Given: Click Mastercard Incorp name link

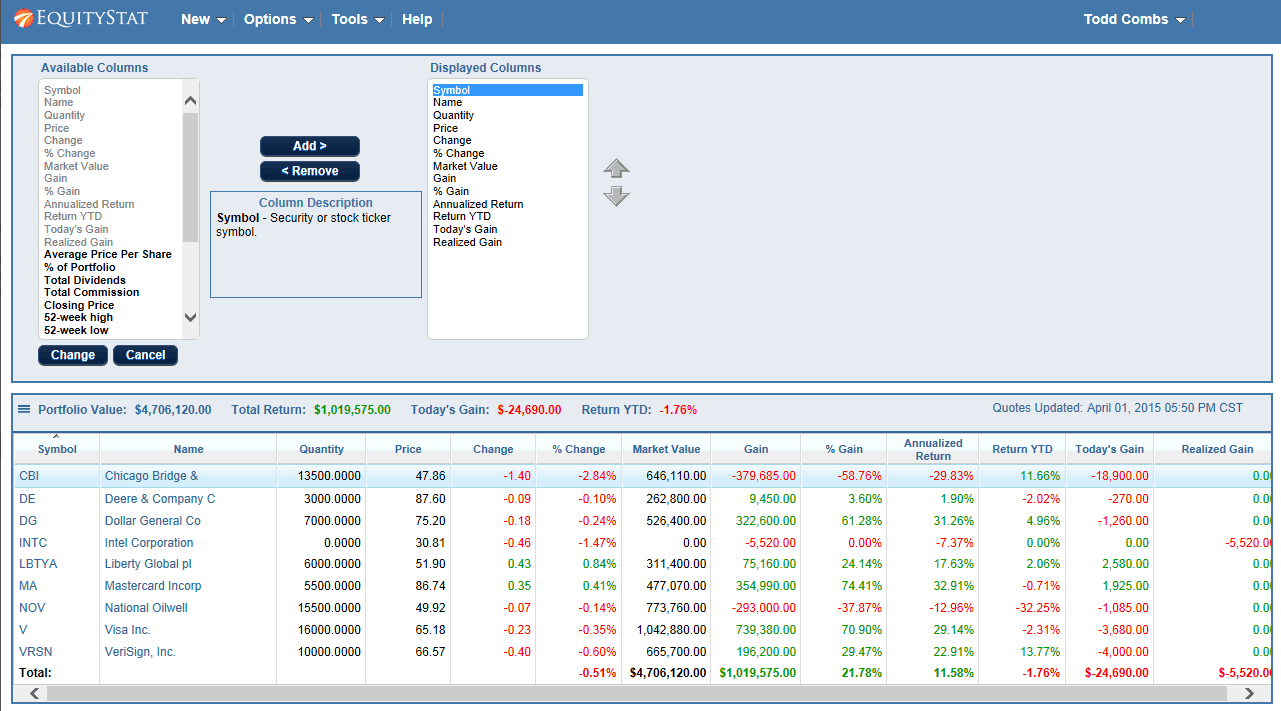Looking at the screenshot, I should [153, 586].
